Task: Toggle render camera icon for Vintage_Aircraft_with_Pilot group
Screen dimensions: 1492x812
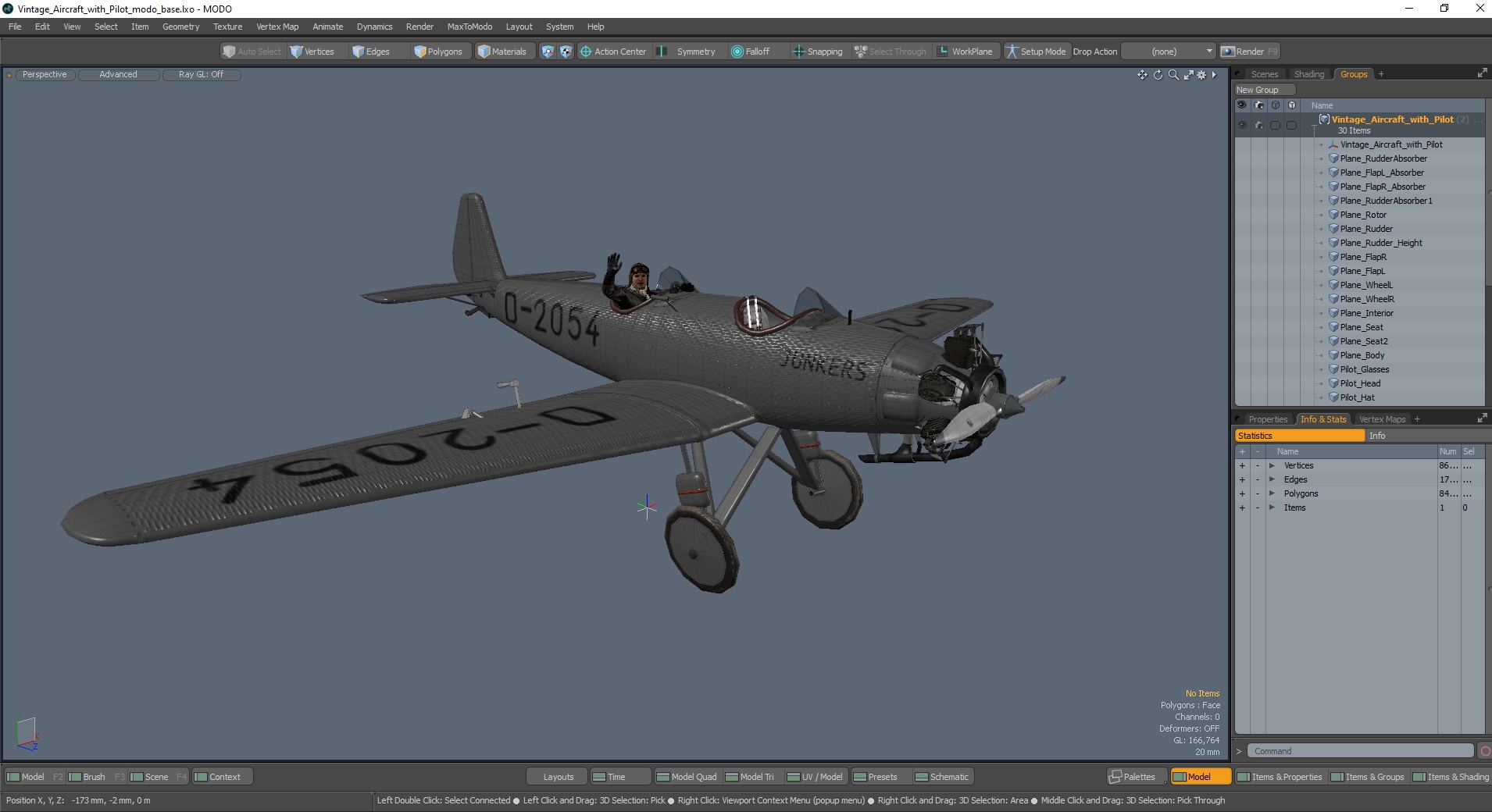Action: [1258, 125]
